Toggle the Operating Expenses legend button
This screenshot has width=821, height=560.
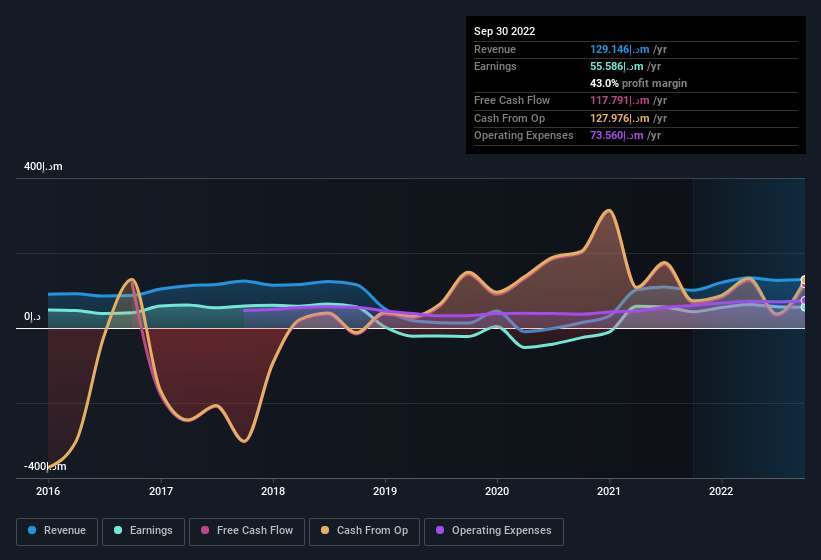(494, 531)
